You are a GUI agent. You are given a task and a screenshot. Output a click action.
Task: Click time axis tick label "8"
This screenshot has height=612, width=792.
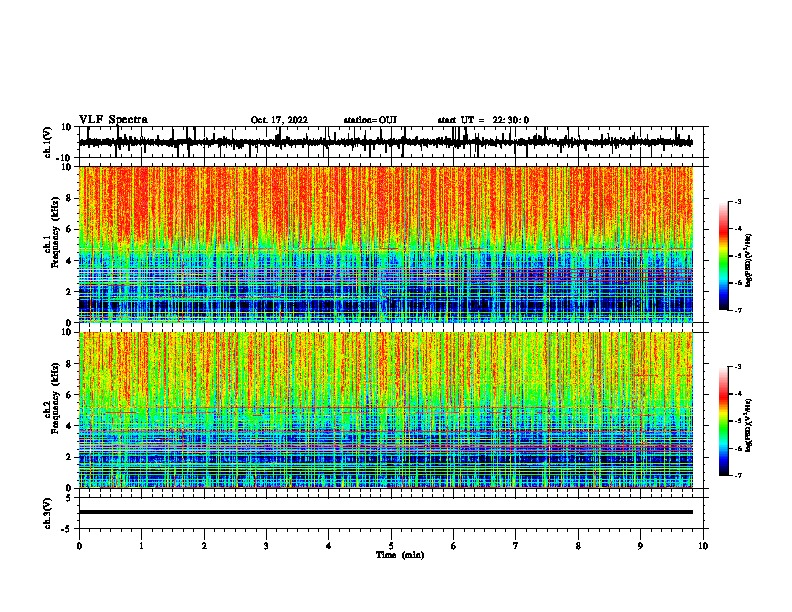point(578,546)
